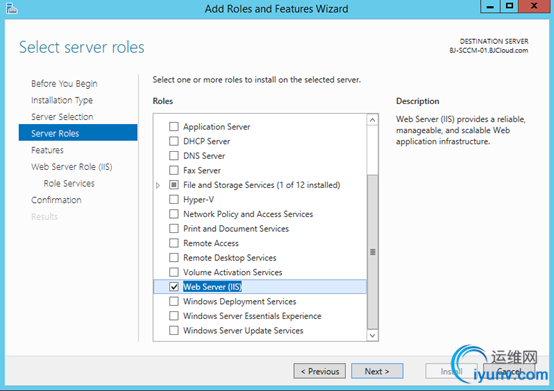The height and width of the screenshot is (391, 554).
Task: Click the roles list scroll up arrow
Action: pos(372,120)
